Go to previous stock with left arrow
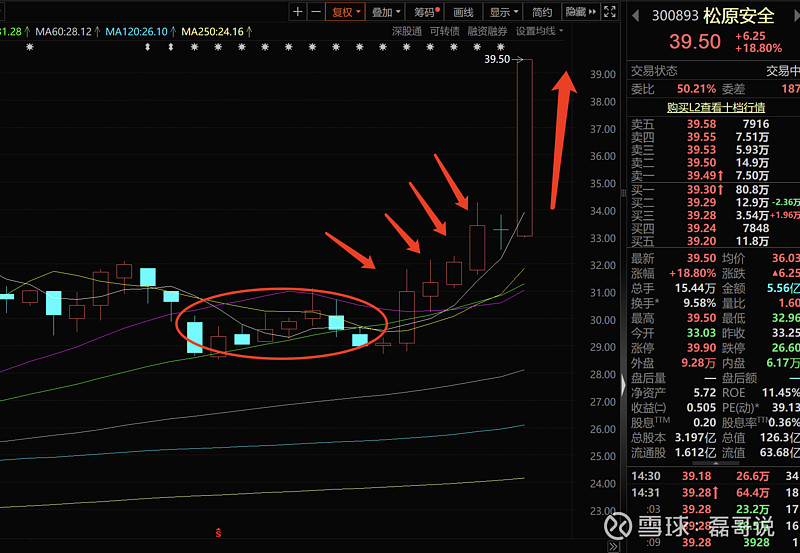 click(x=636, y=16)
